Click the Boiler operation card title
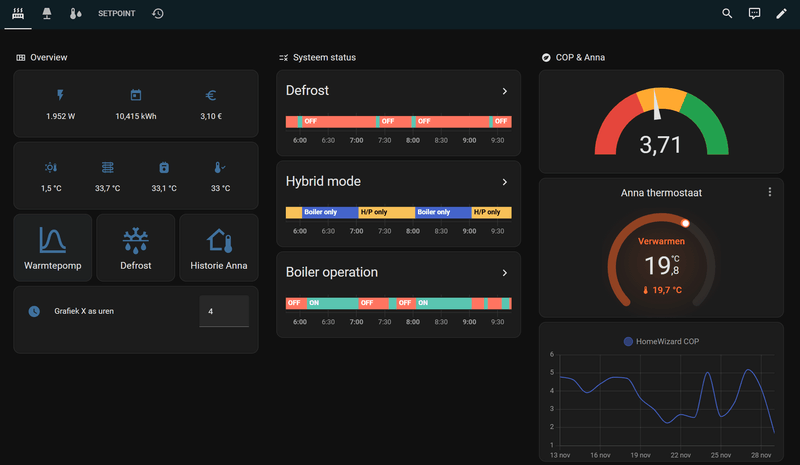The width and height of the screenshot is (800, 465). pyautogui.click(x=332, y=273)
